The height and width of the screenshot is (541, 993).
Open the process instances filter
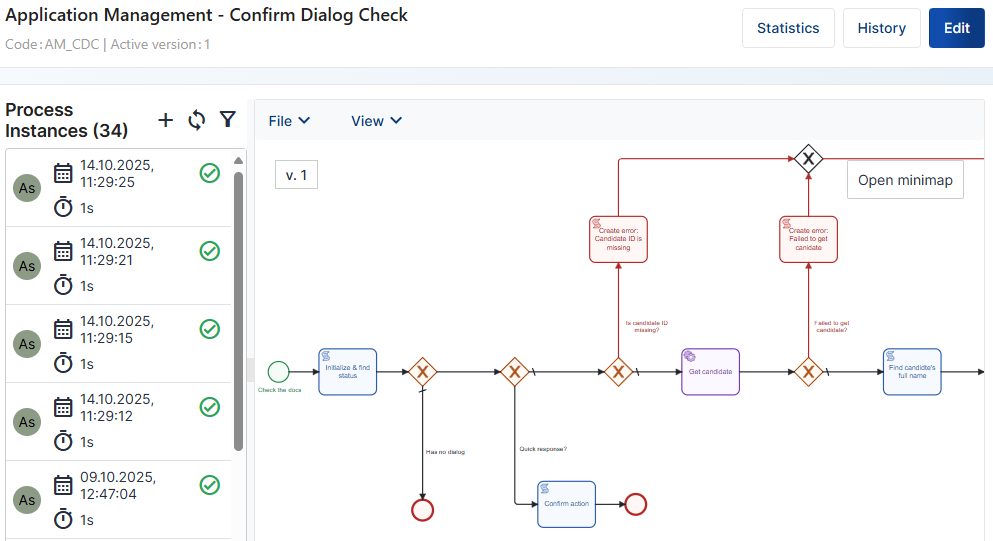coord(228,120)
